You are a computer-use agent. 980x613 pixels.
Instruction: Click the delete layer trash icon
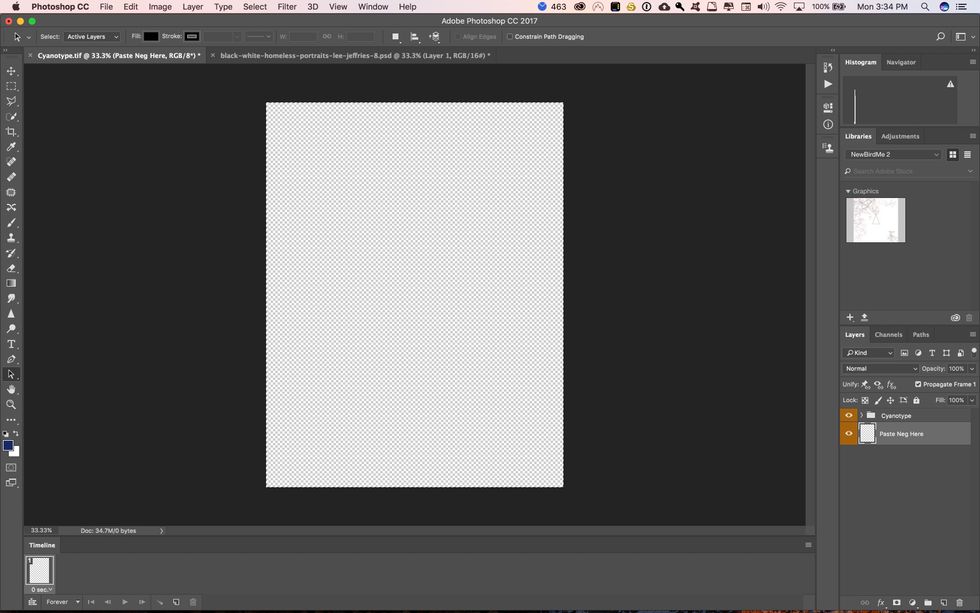pos(960,603)
